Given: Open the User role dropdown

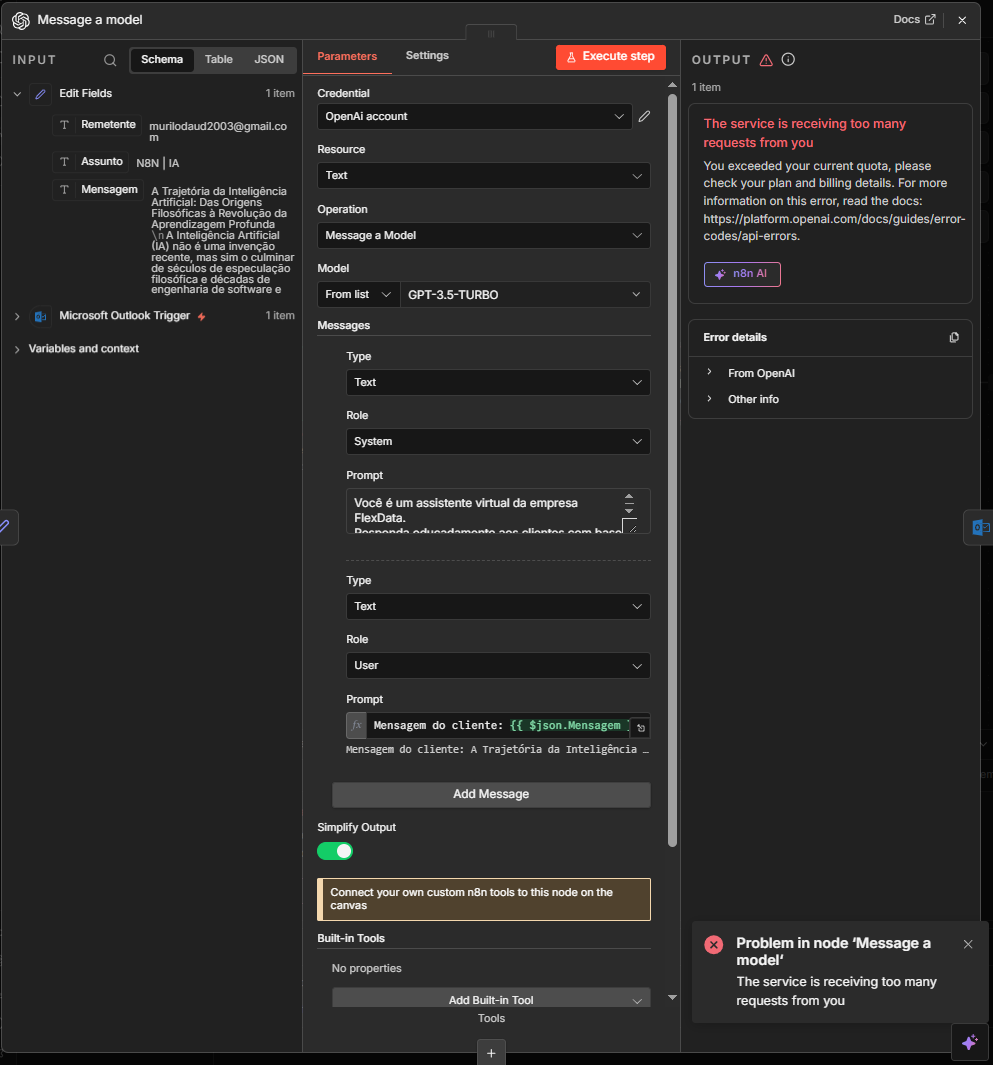Looking at the screenshot, I should coord(498,666).
